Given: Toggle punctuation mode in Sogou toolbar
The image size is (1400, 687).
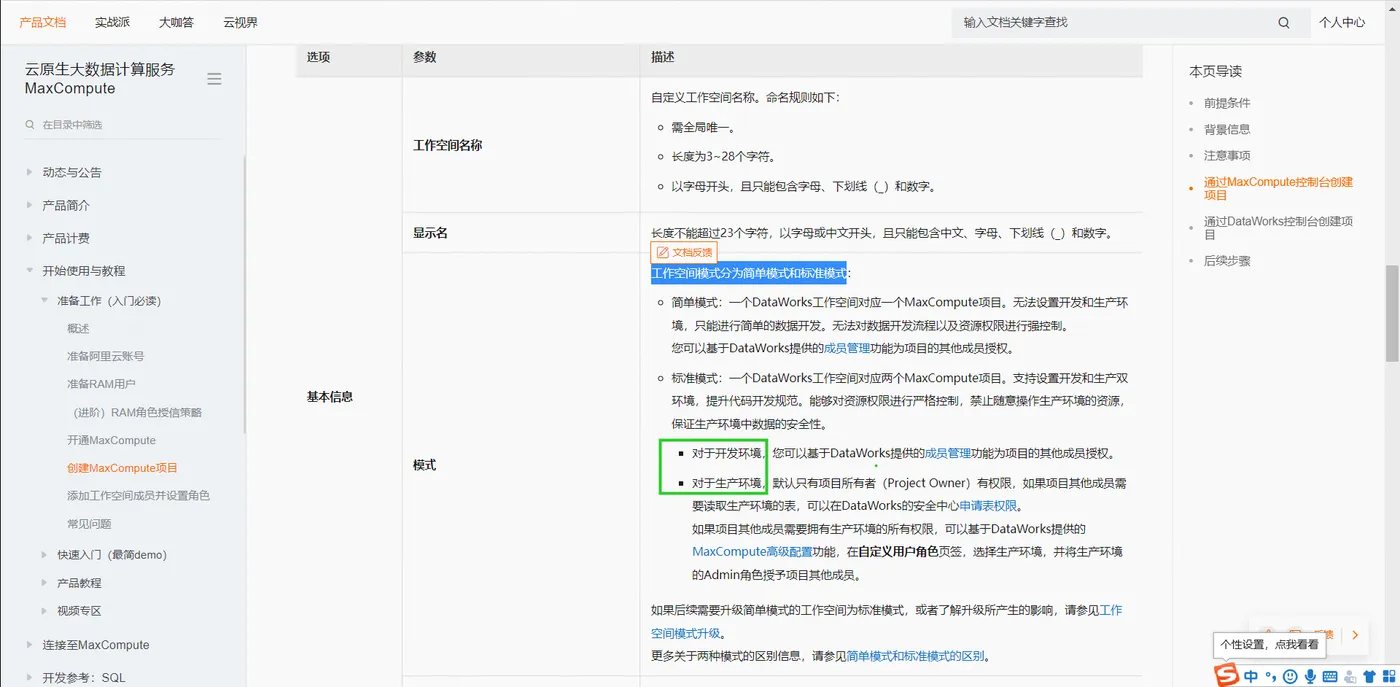Looking at the screenshot, I should (1271, 676).
